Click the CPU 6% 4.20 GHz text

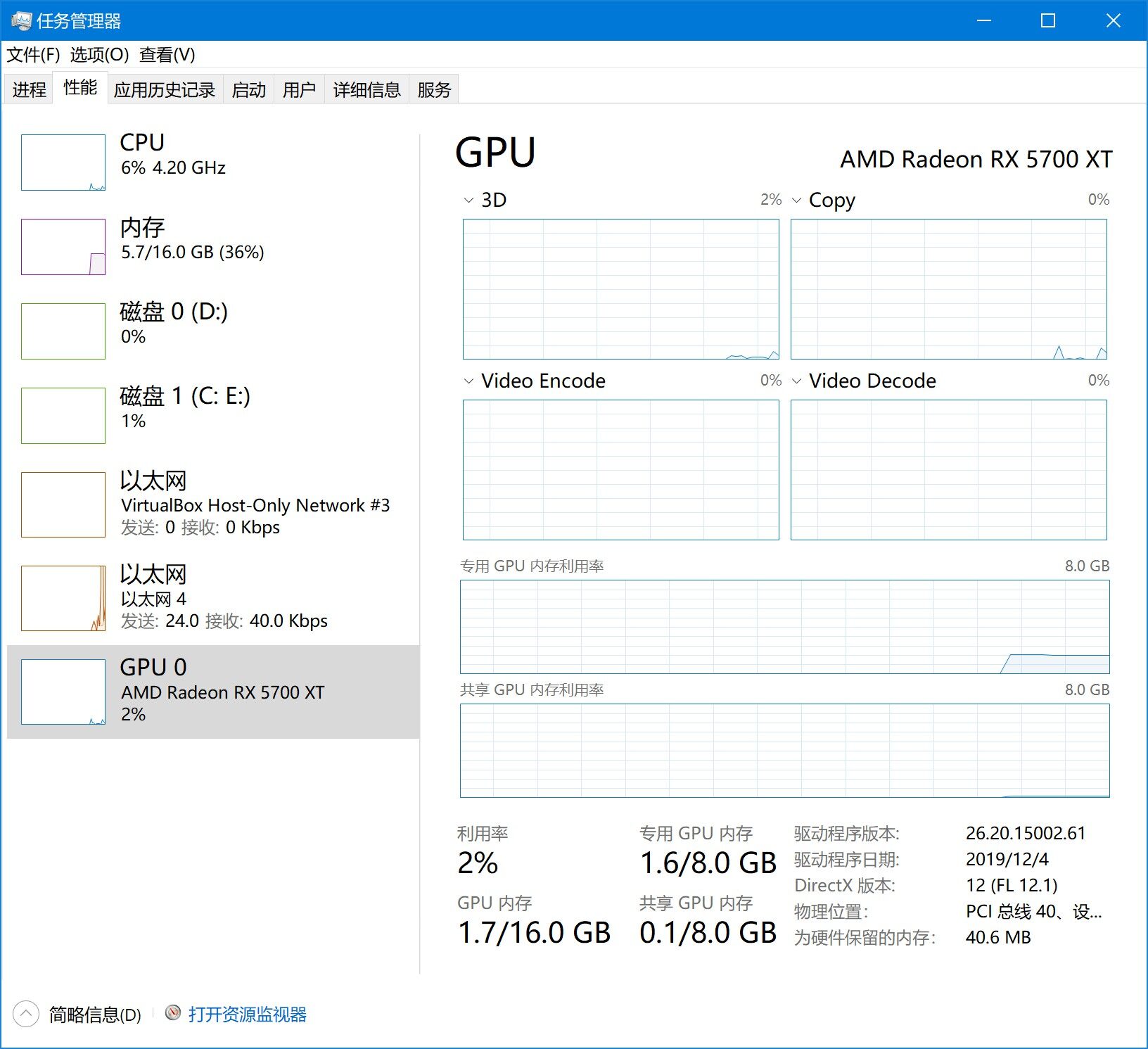173,168
